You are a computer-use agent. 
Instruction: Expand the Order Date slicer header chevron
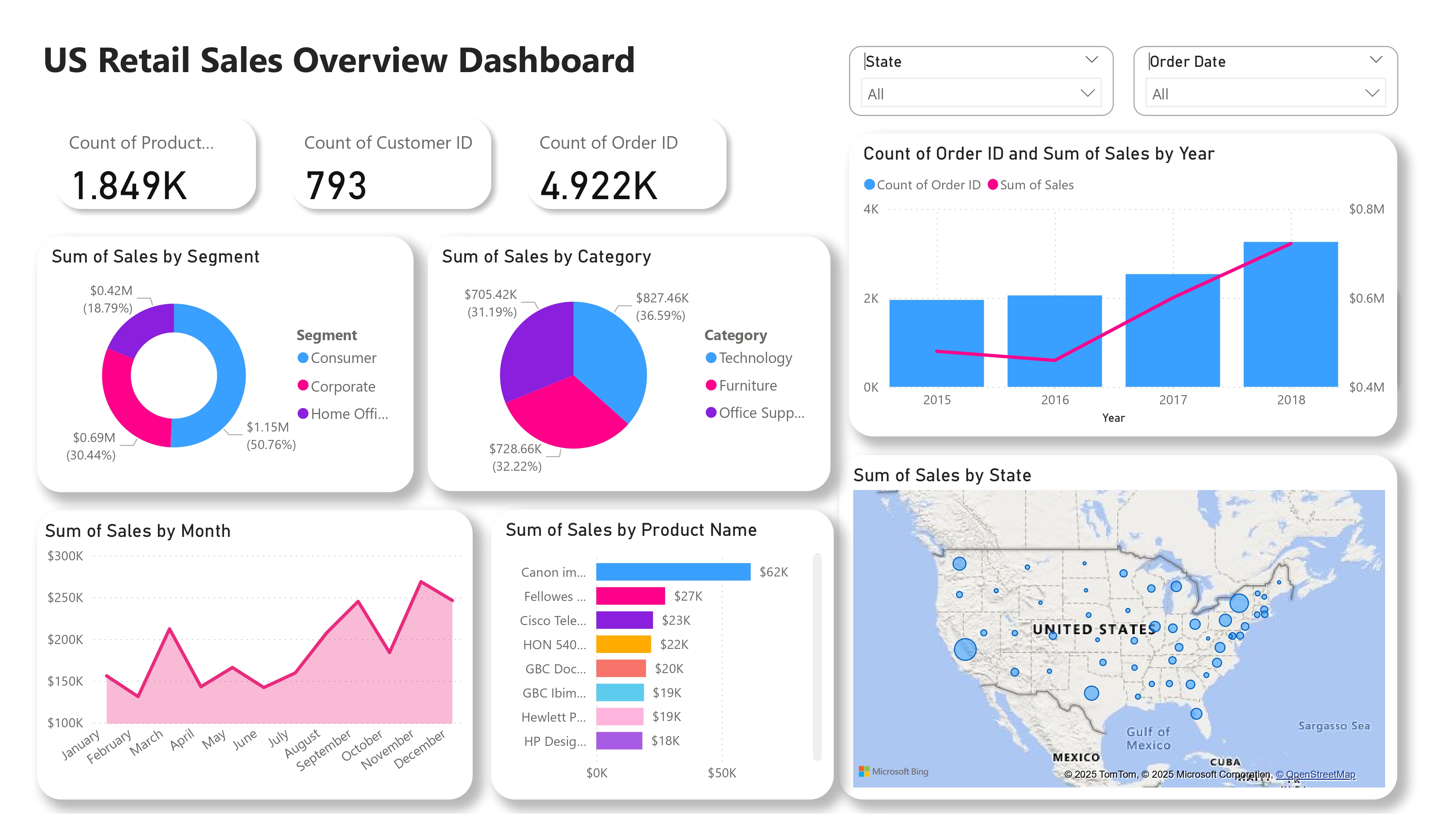pos(1376,60)
